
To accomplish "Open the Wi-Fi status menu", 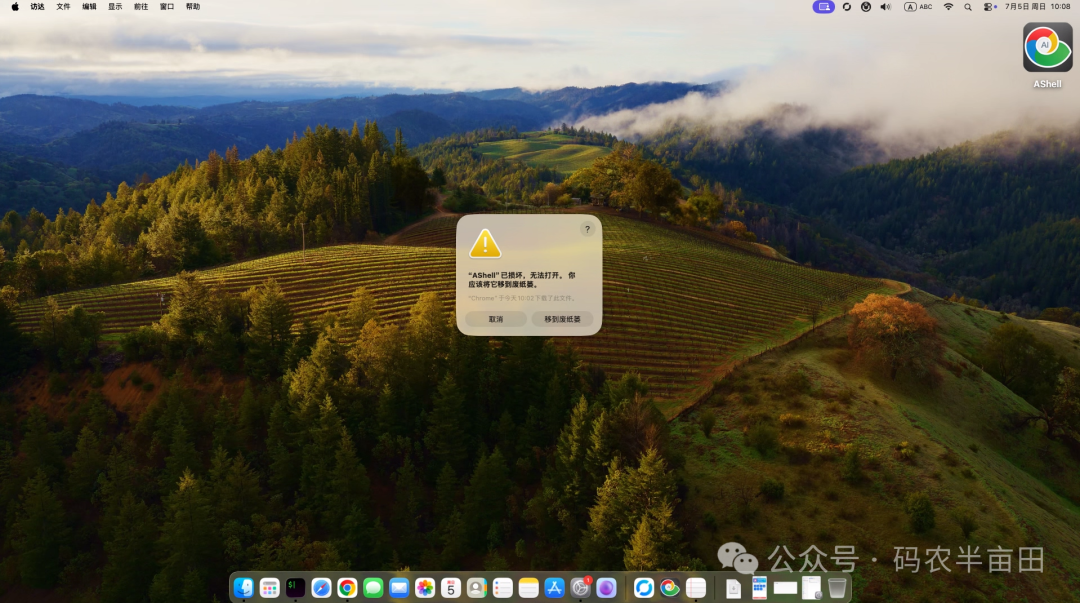I will tap(948, 7).
